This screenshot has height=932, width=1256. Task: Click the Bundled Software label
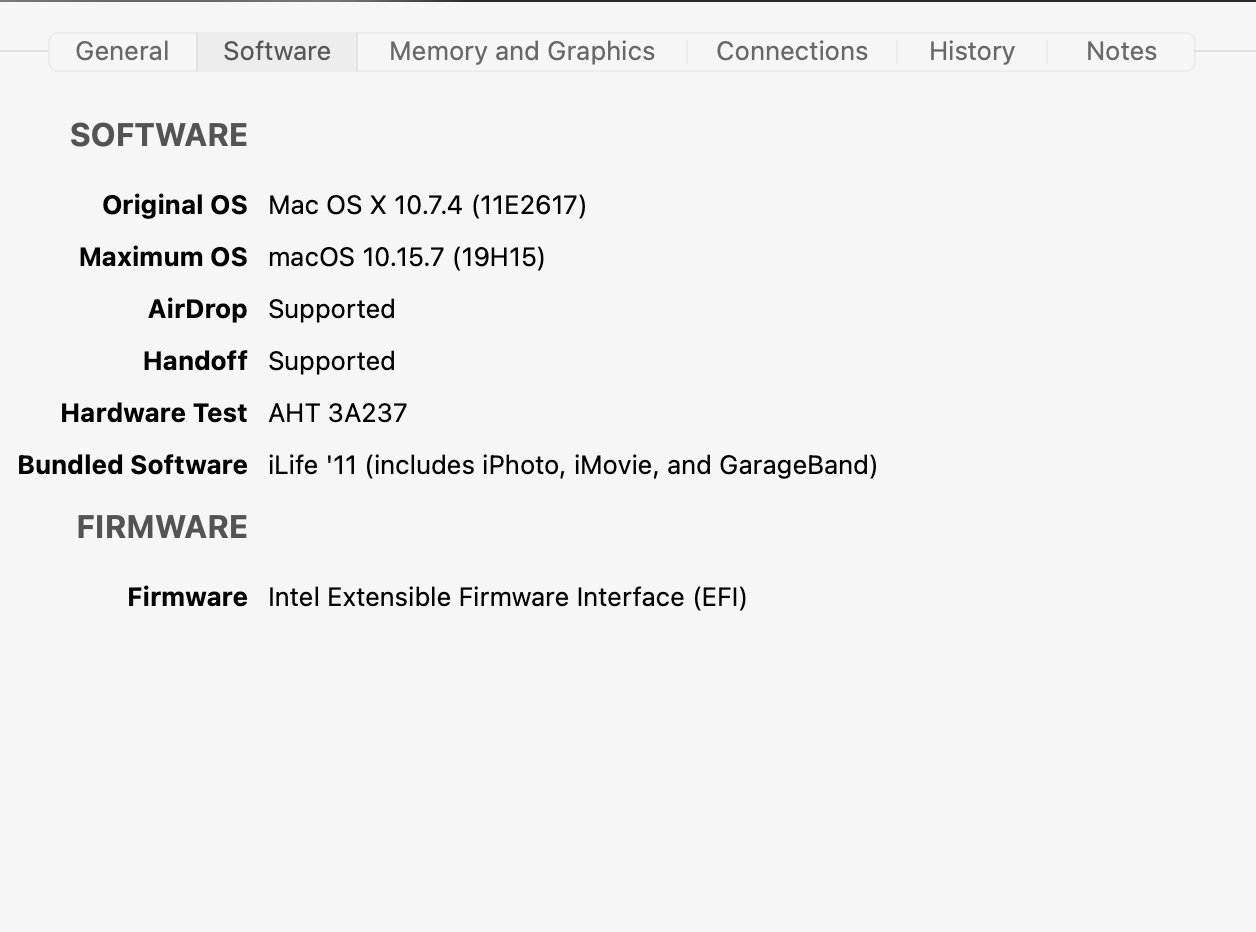(133, 465)
